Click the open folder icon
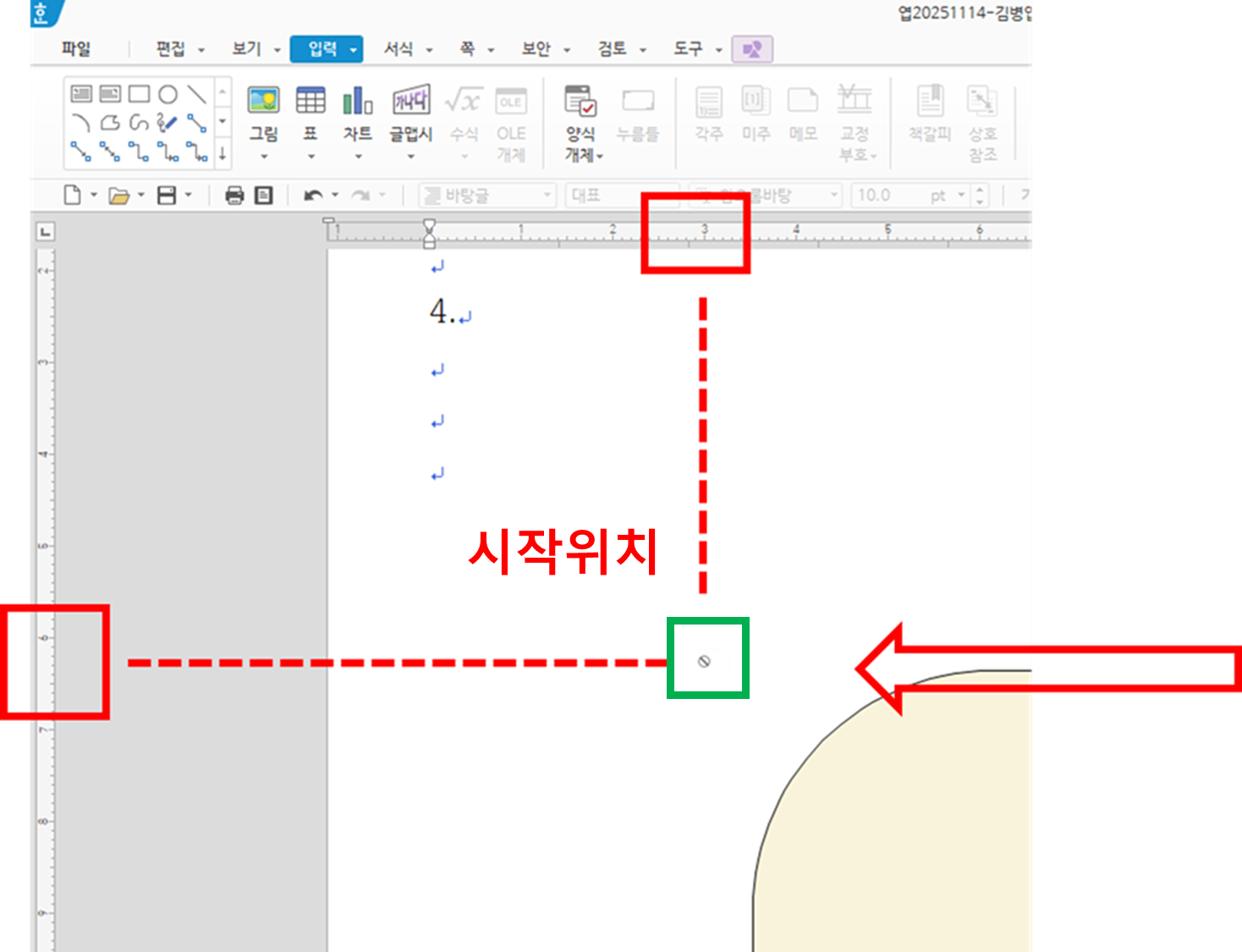1242x952 pixels. click(x=119, y=196)
